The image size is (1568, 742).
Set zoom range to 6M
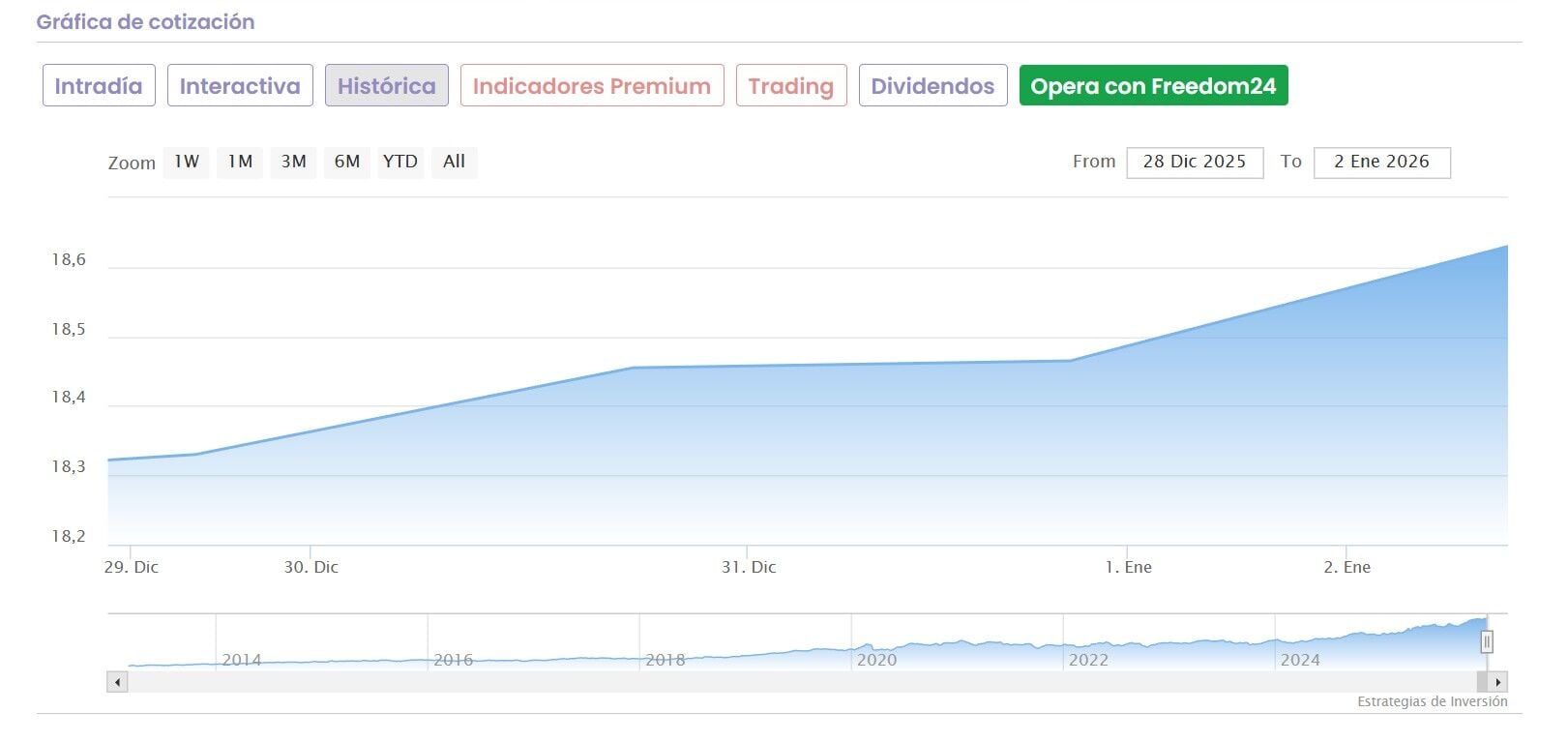pos(346,162)
